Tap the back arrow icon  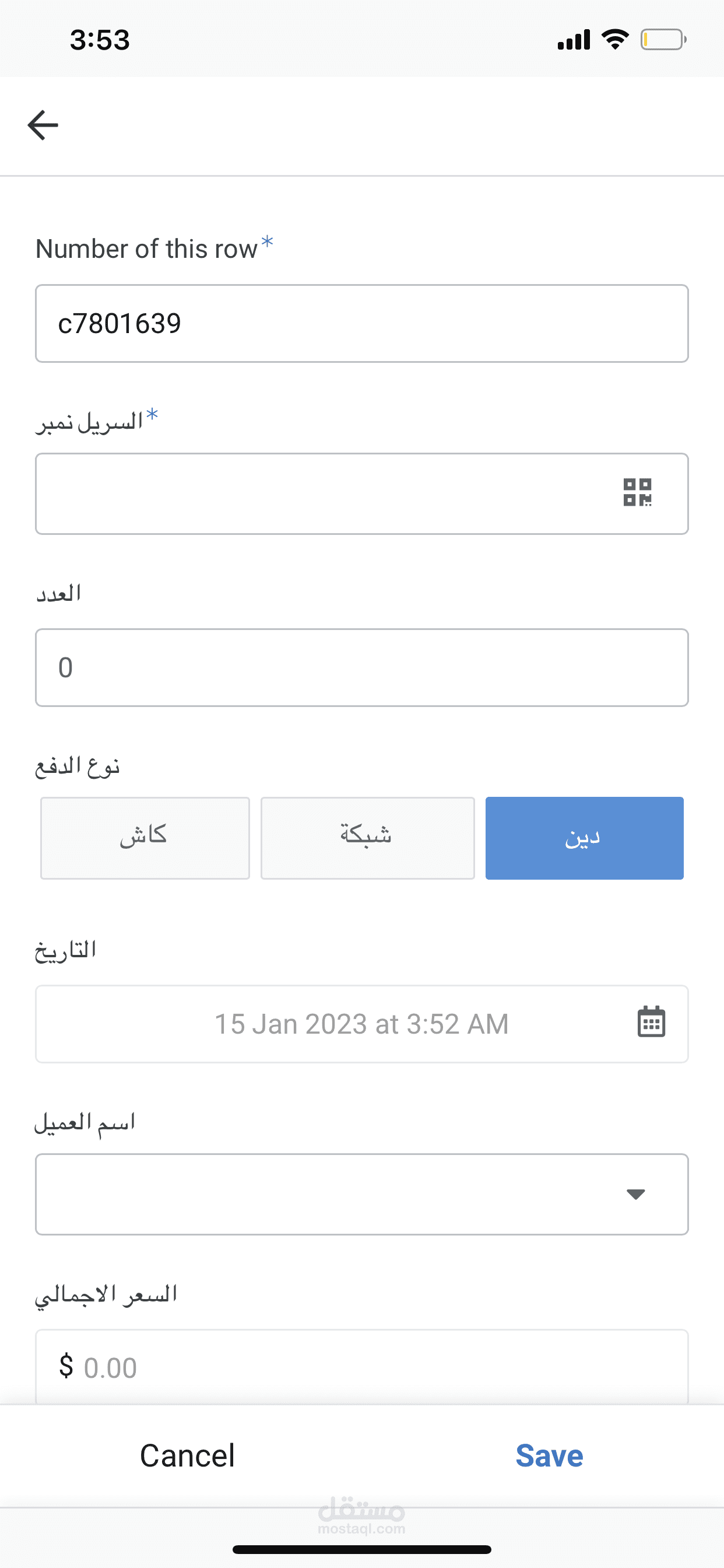click(x=43, y=125)
